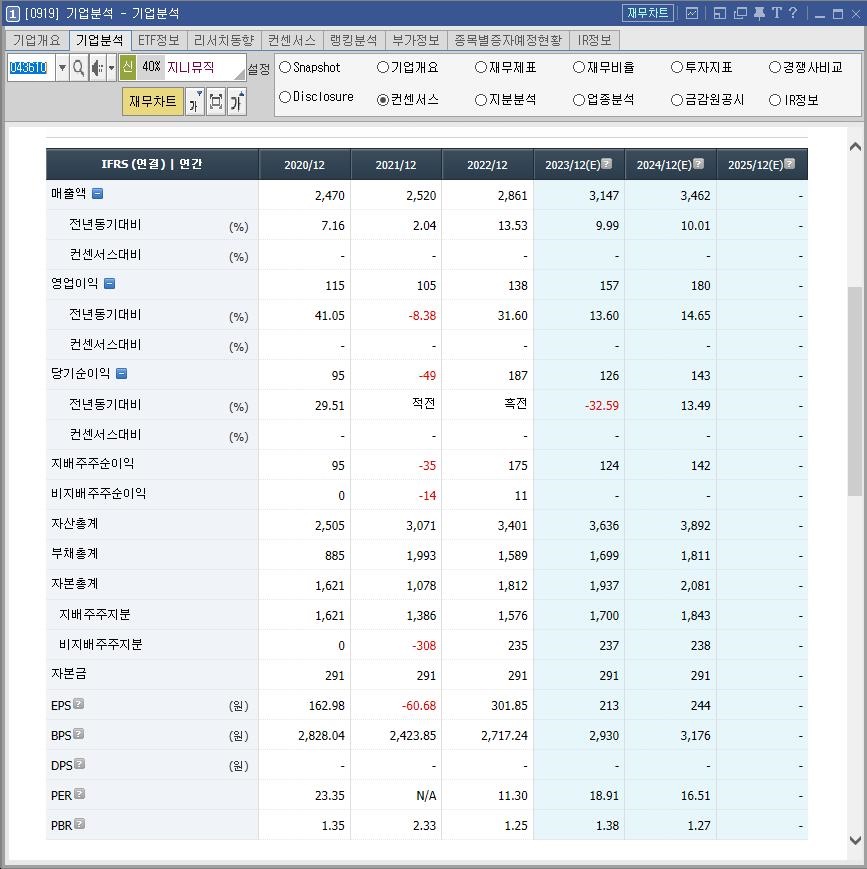Collapse the 당기순이익 row group
Image resolution: width=867 pixels, height=869 pixels.
pos(121,374)
